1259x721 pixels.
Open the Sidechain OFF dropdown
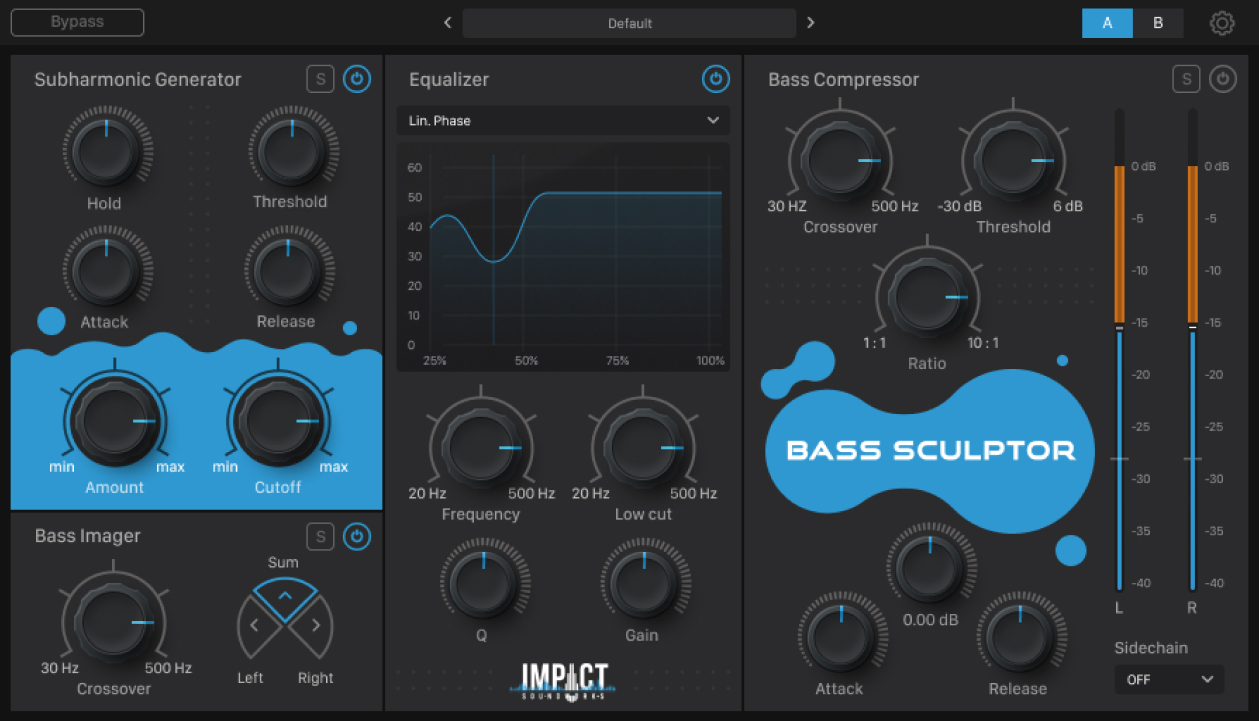pyautogui.click(x=1168, y=679)
